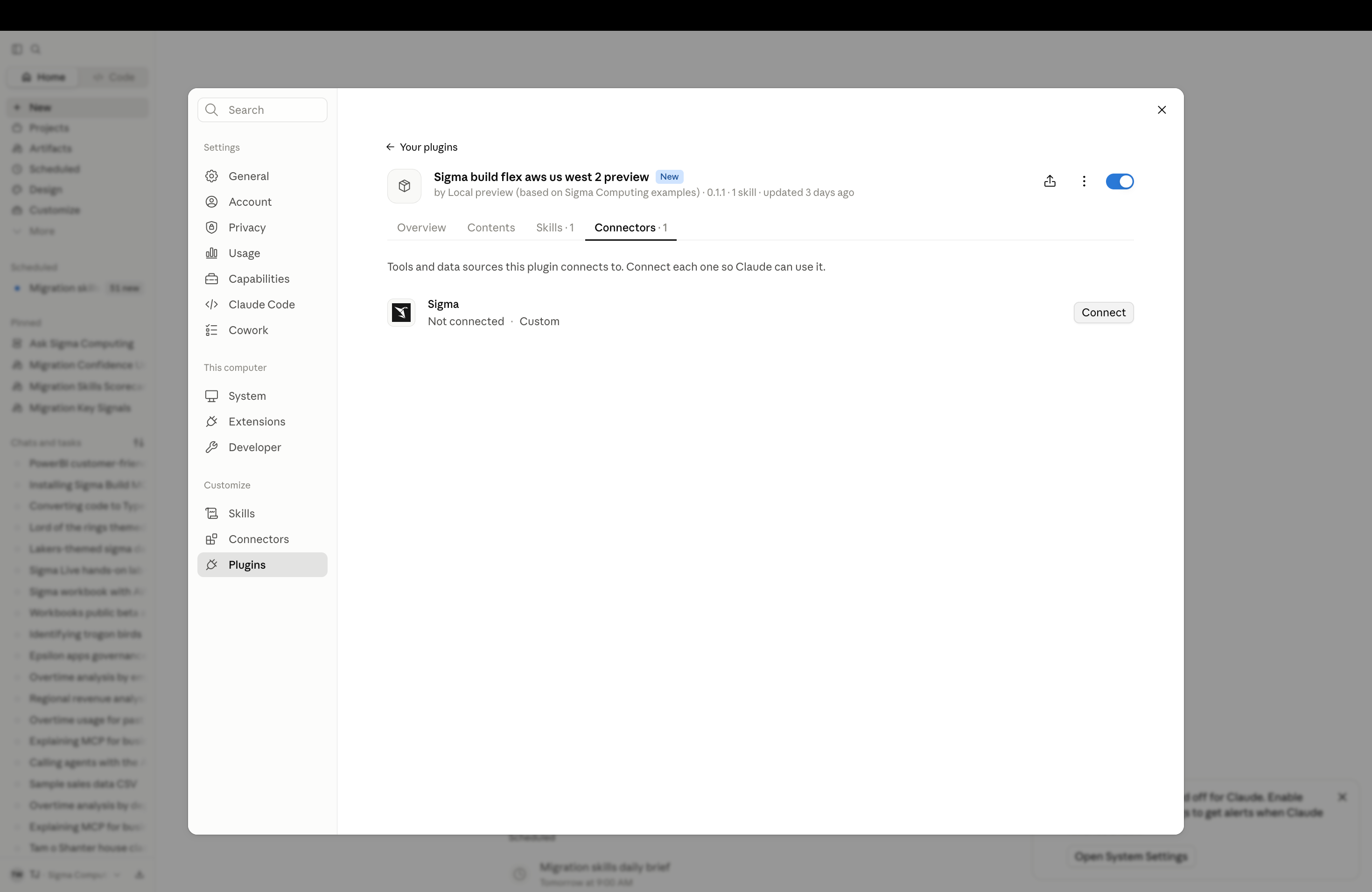Select the Connectors · 1 tab
Viewport: 1372px width, 892px height.
pos(630,228)
